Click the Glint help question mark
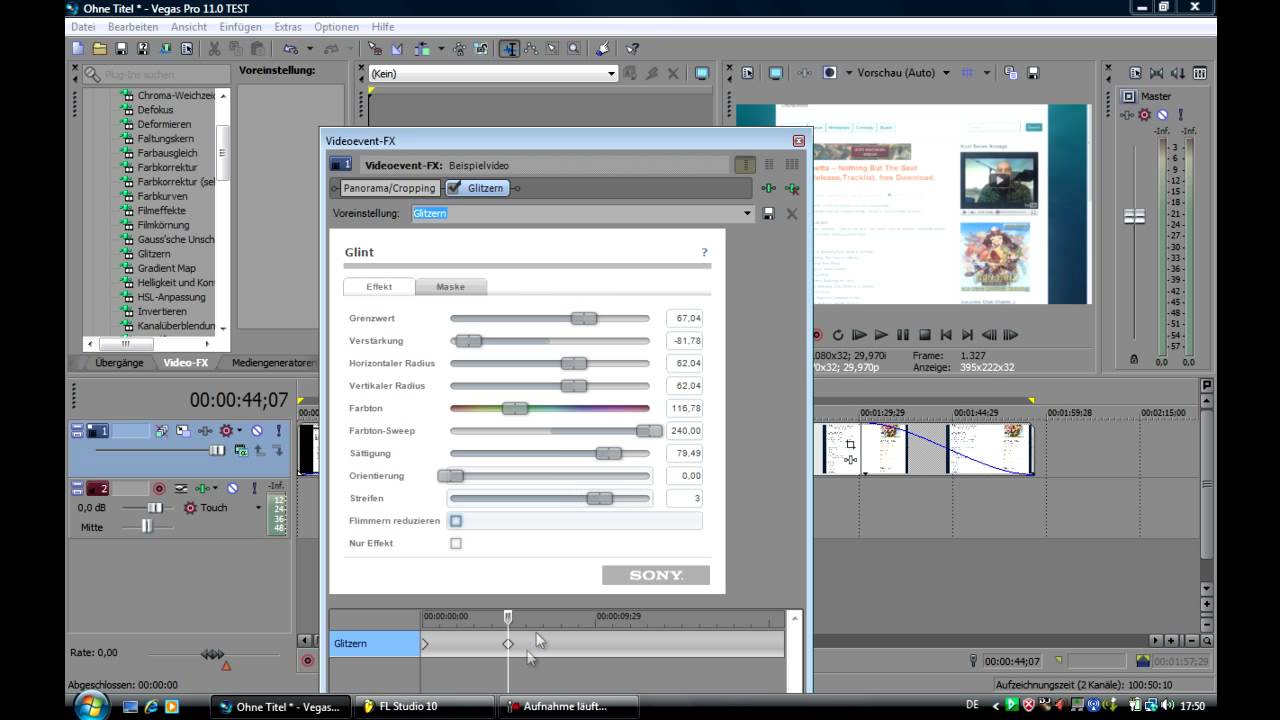The image size is (1280, 720). coord(704,253)
